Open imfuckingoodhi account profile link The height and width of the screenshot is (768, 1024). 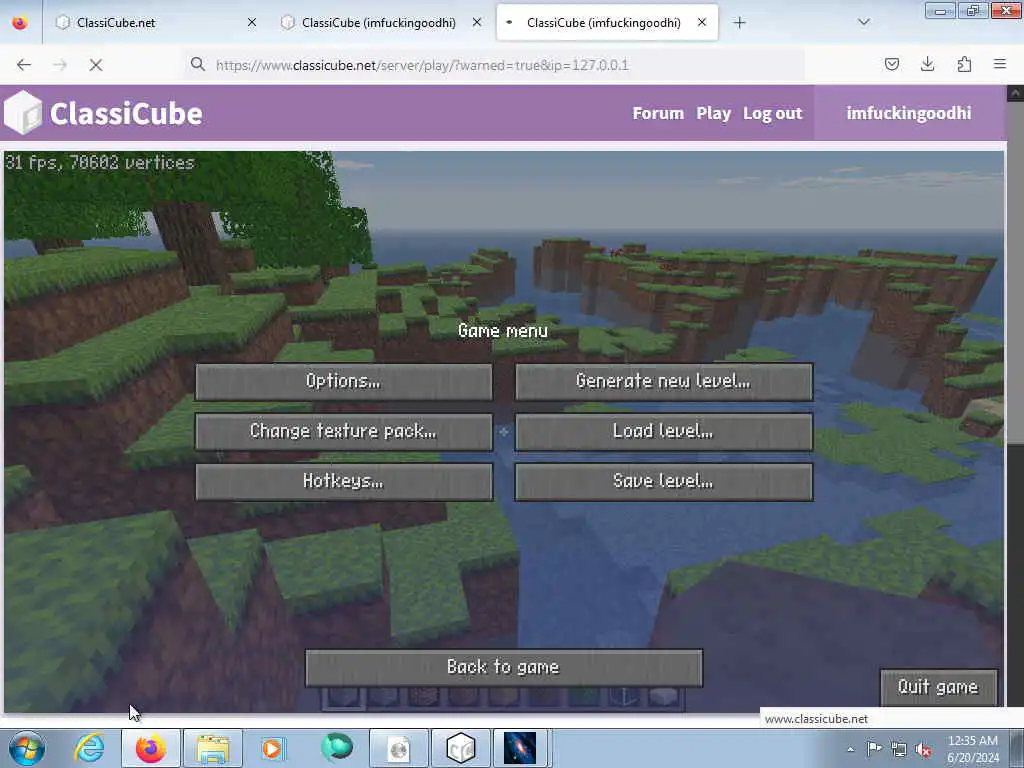908,114
